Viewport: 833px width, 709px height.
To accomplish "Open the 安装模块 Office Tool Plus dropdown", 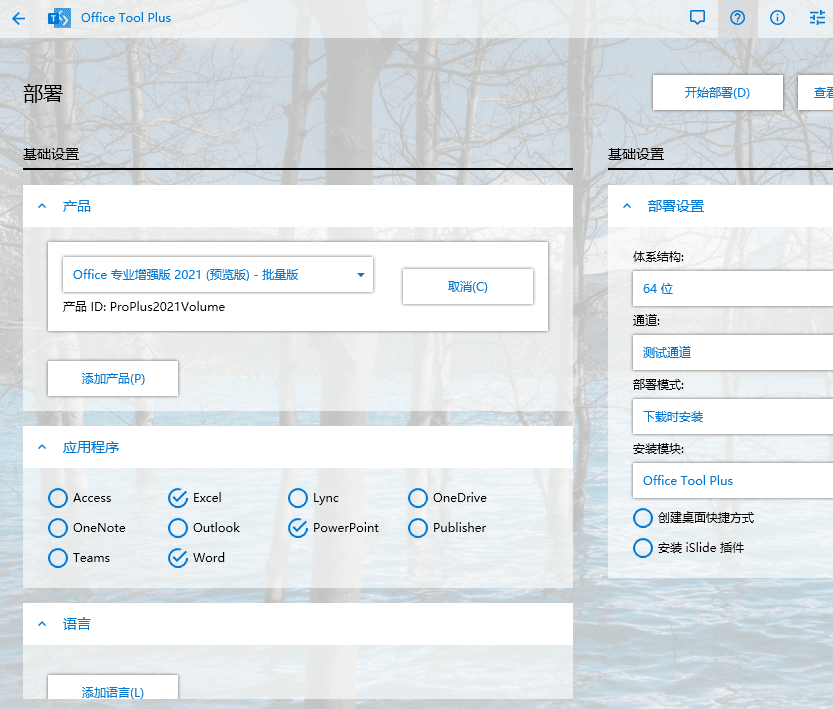I will [x=733, y=480].
